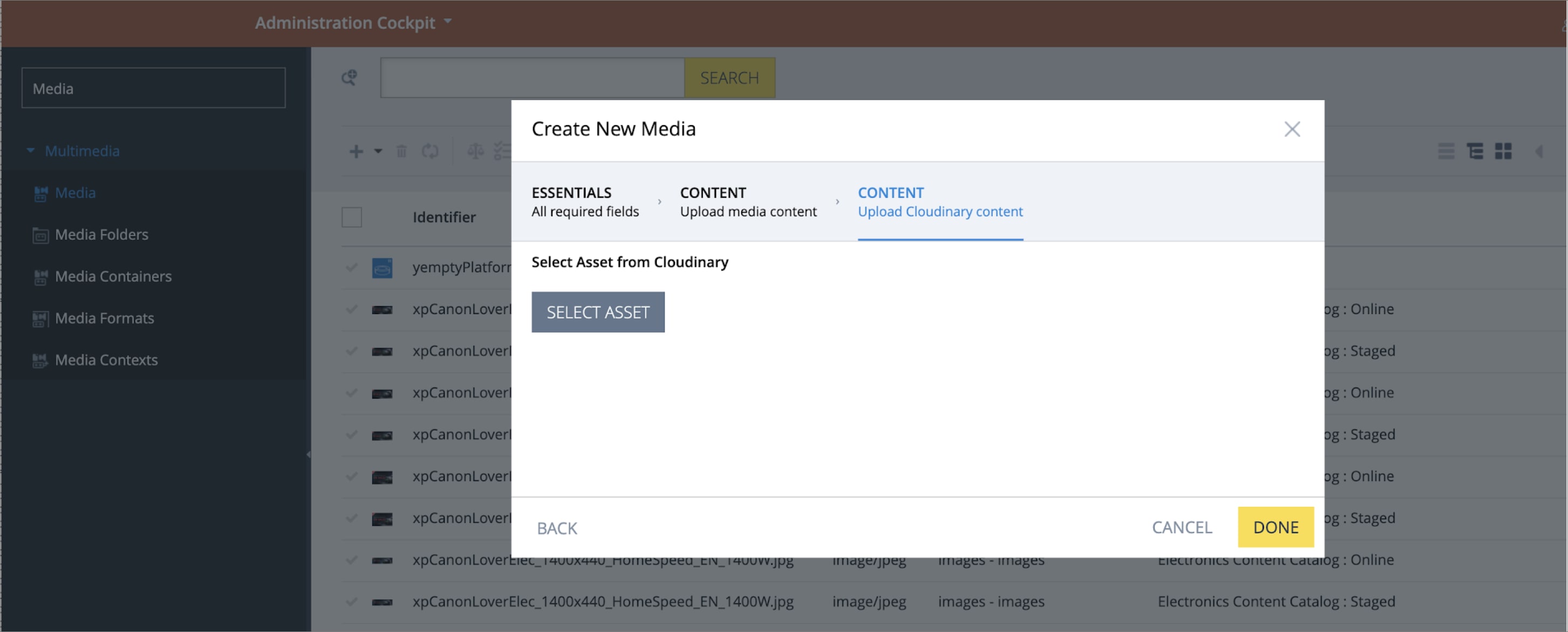Cancel the Create New Media dialog
The width and height of the screenshot is (1568, 632).
tap(1182, 527)
